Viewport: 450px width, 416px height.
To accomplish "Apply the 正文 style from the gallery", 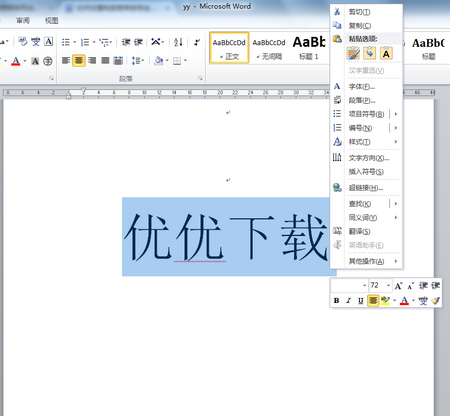I will [x=229, y=48].
